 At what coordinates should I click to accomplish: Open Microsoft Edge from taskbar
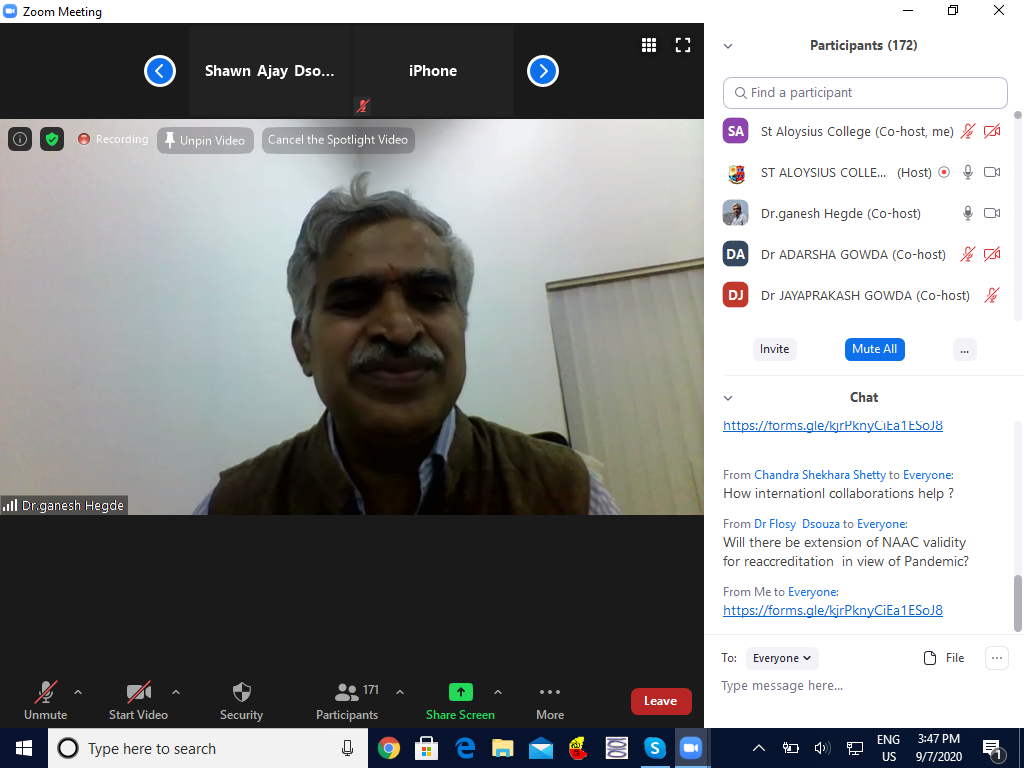click(x=465, y=748)
